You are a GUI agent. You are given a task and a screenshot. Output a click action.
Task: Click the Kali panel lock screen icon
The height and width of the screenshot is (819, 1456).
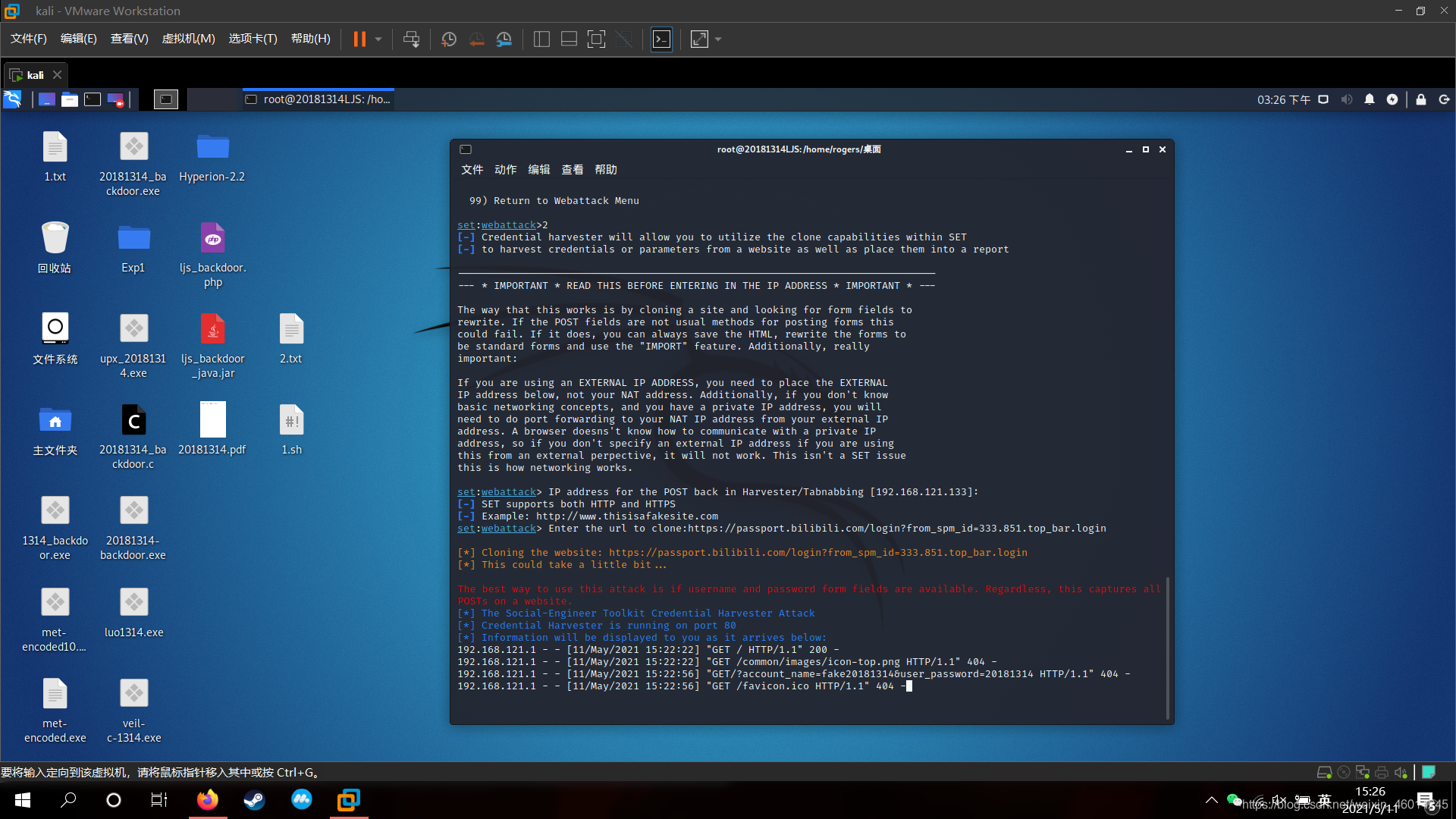(x=1421, y=99)
